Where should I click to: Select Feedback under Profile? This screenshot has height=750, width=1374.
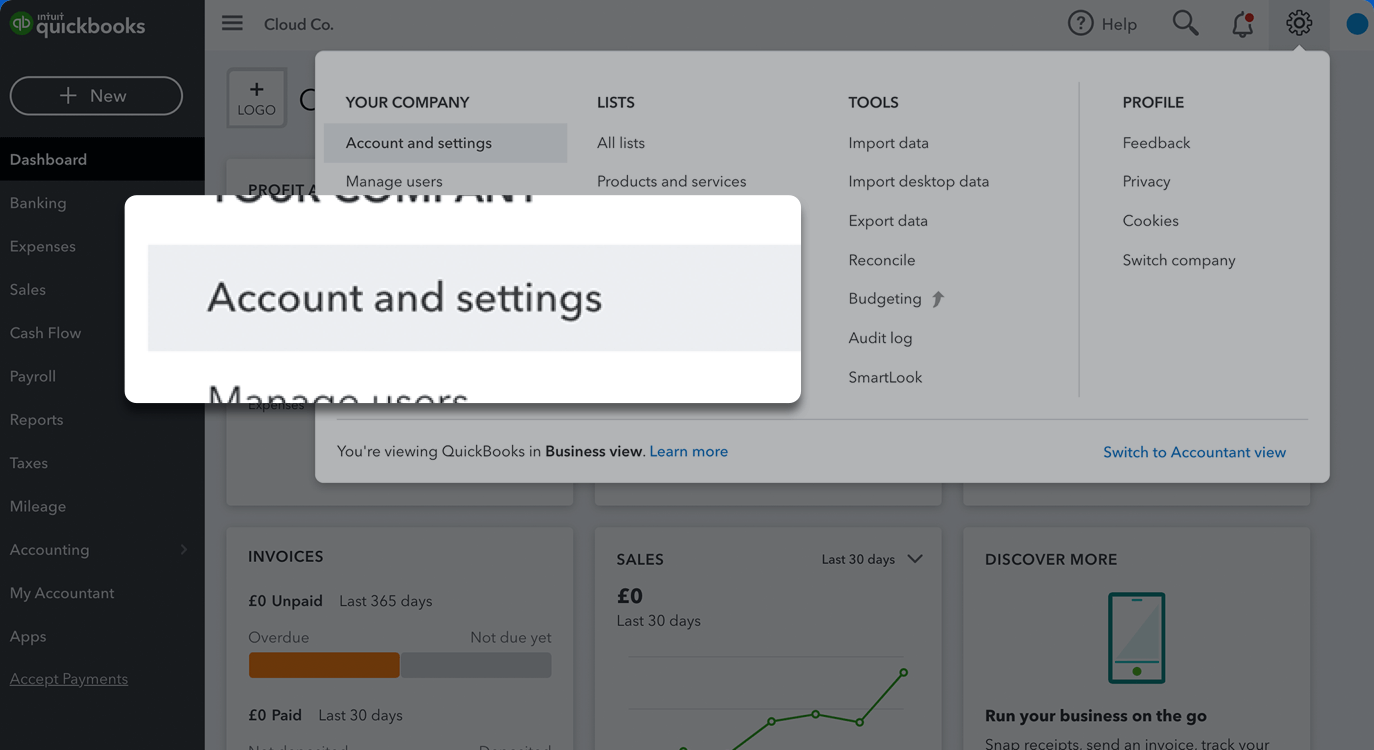(x=1156, y=143)
